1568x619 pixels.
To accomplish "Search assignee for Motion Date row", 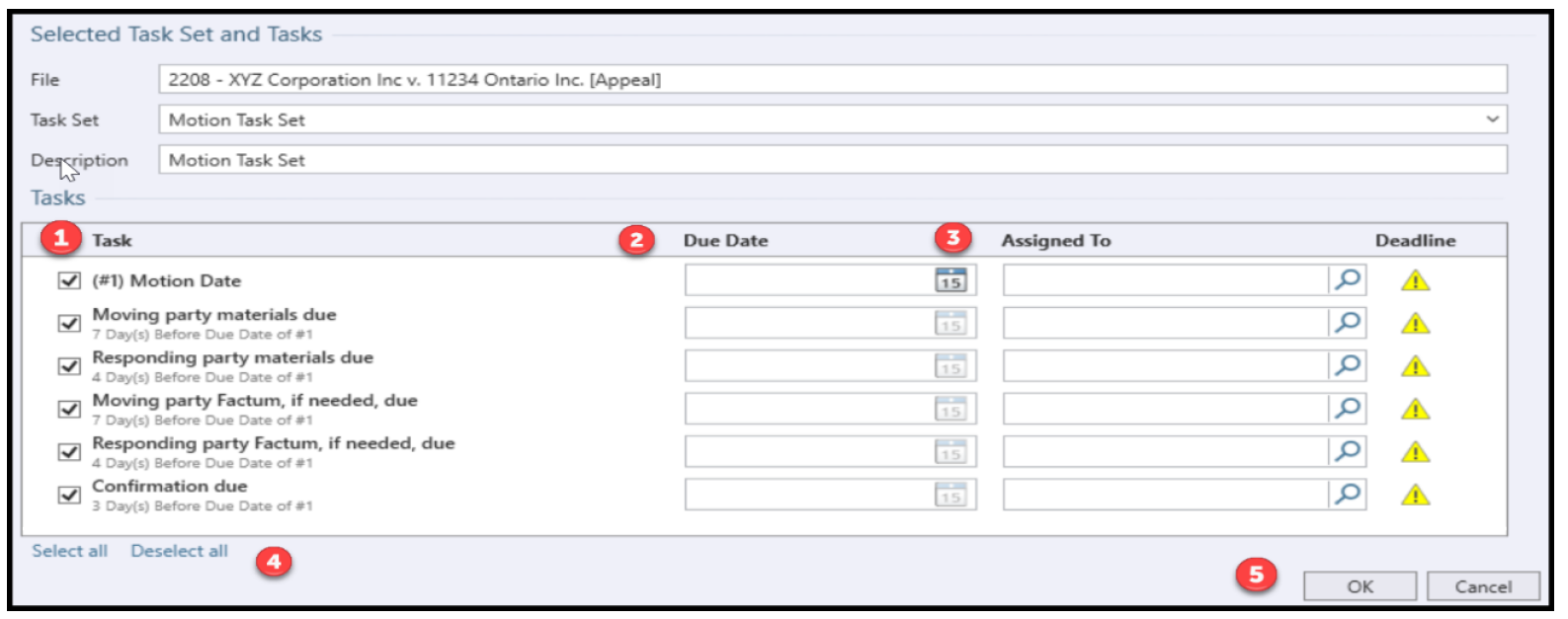I will [x=1348, y=280].
